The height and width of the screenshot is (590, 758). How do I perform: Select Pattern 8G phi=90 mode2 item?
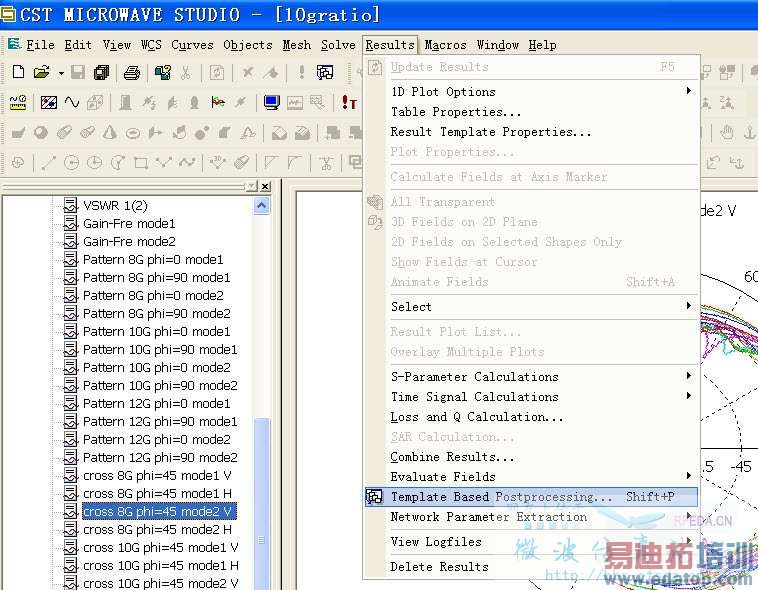coord(157,313)
